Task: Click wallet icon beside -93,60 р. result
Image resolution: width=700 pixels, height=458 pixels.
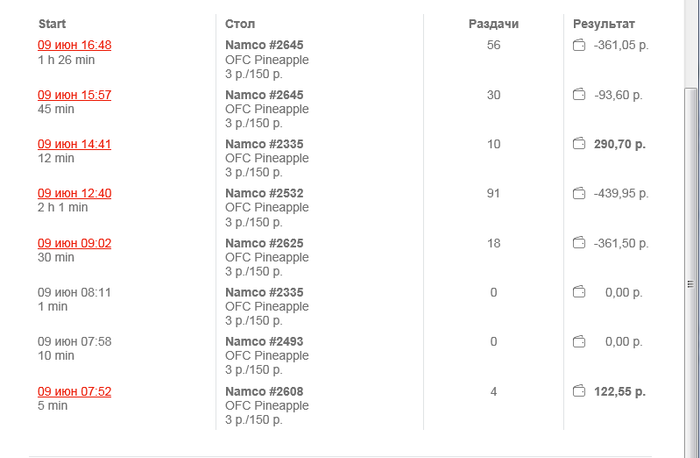Action: click(578, 94)
